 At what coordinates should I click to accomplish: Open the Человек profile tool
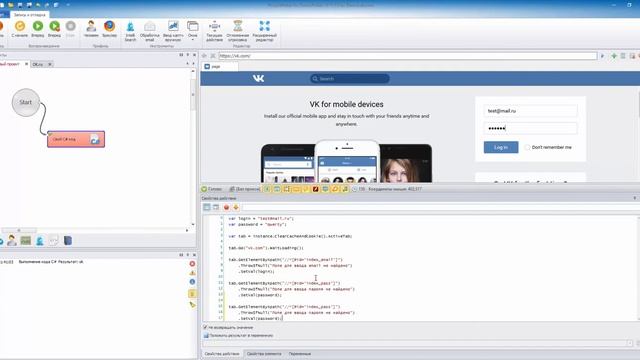click(91, 29)
